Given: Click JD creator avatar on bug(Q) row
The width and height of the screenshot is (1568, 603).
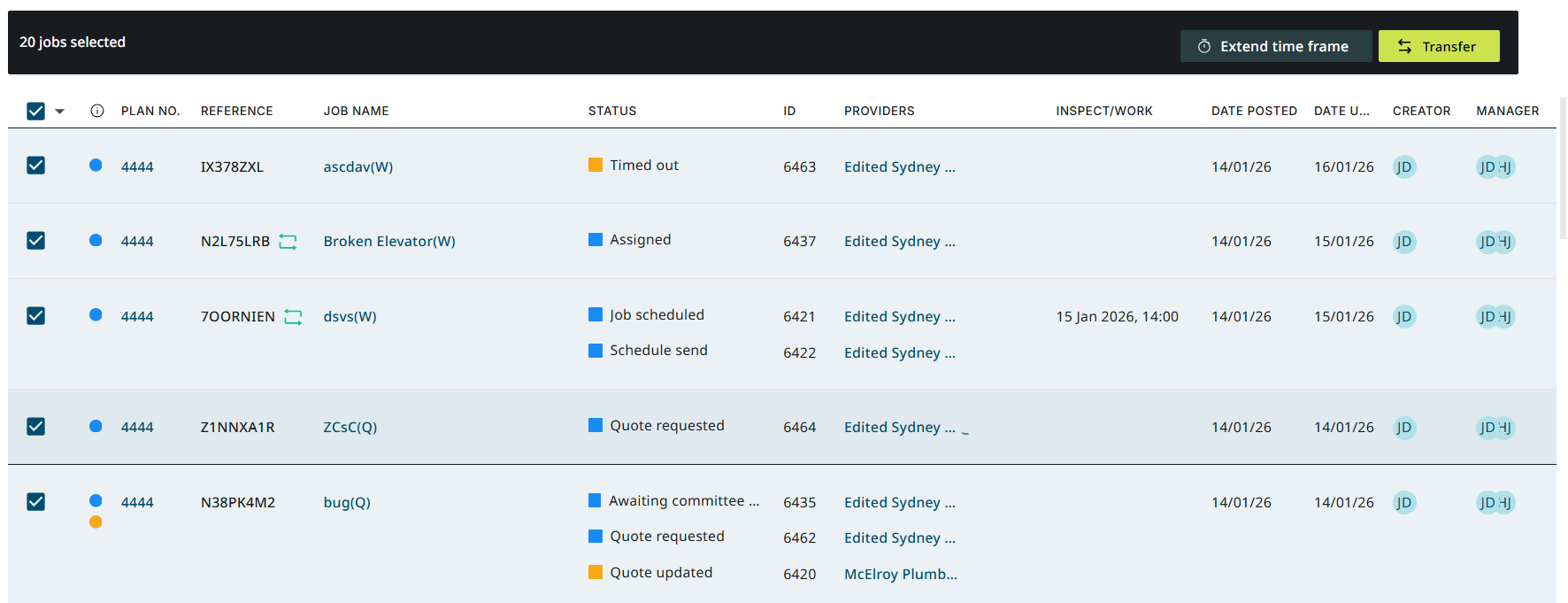Looking at the screenshot, I should click(1404, 502).
